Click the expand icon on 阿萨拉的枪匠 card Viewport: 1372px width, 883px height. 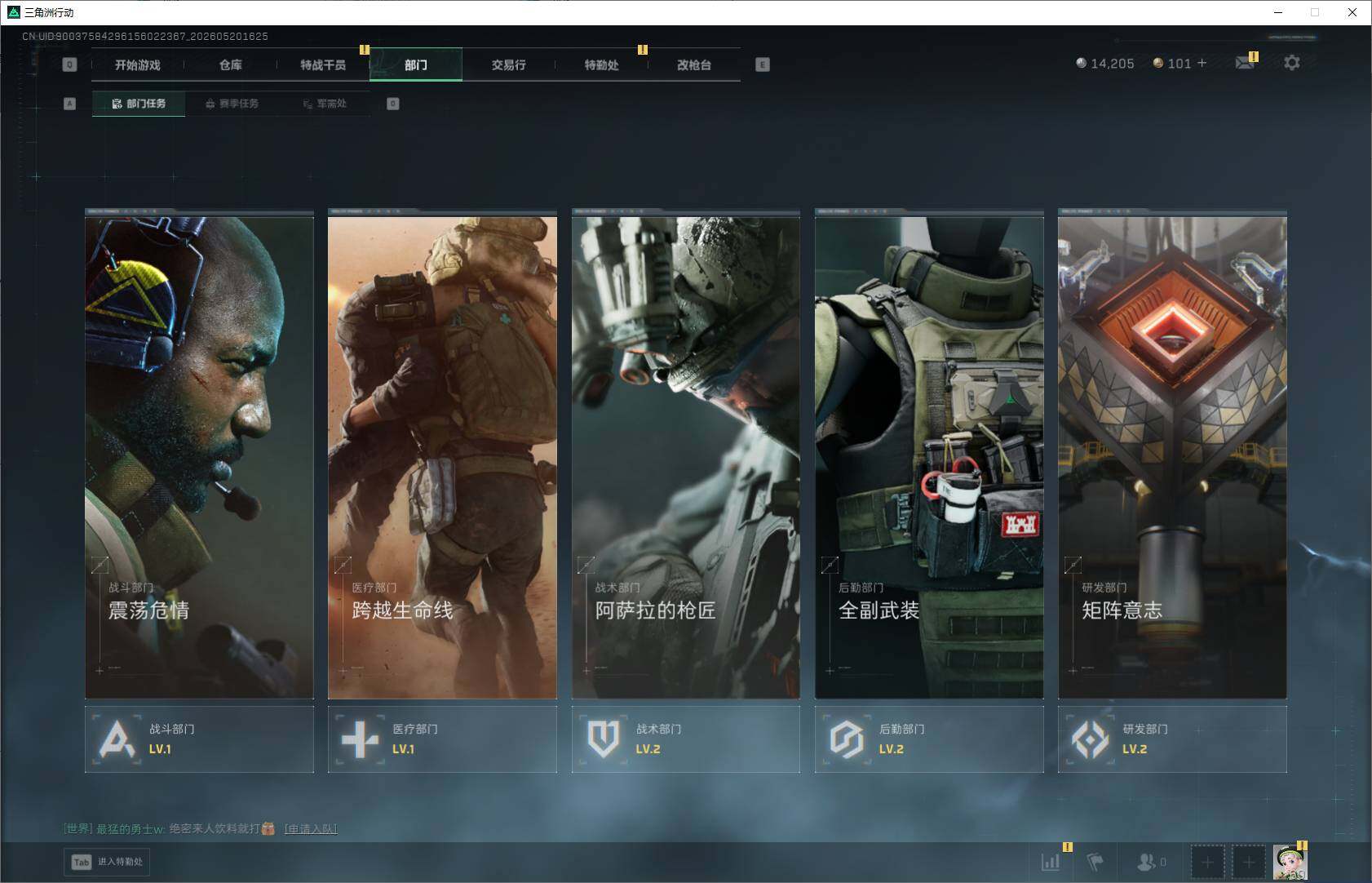coord(586,565)
